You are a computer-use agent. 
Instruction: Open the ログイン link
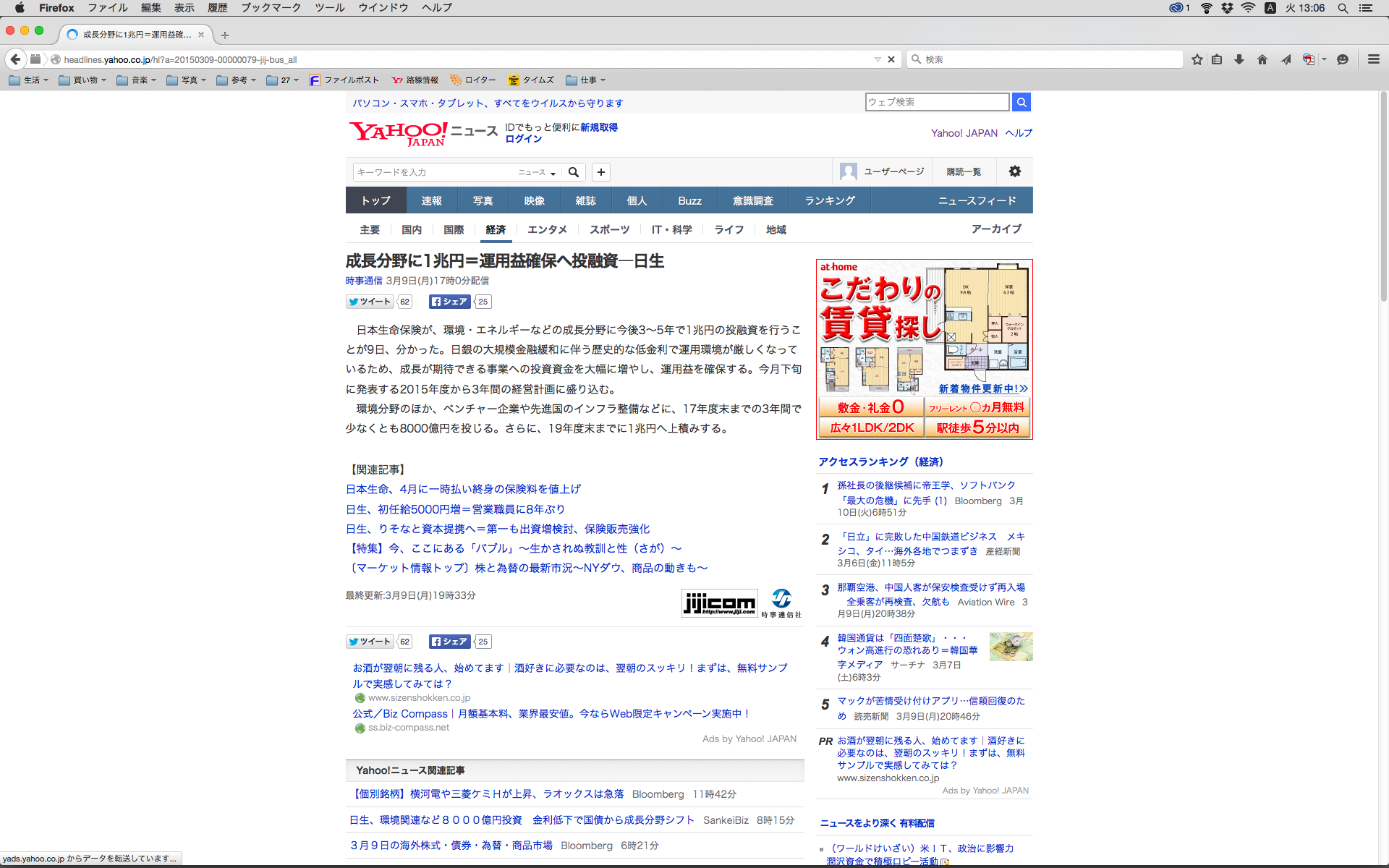pos(523,139)
